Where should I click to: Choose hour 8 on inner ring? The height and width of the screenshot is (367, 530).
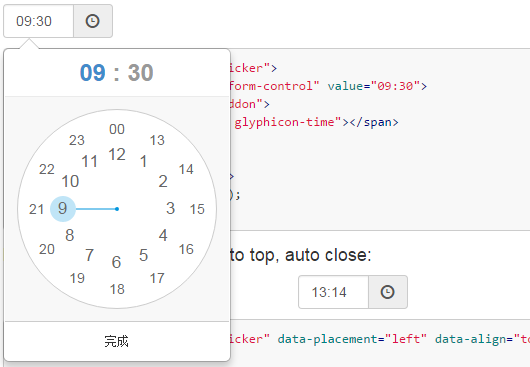(70, 235)
